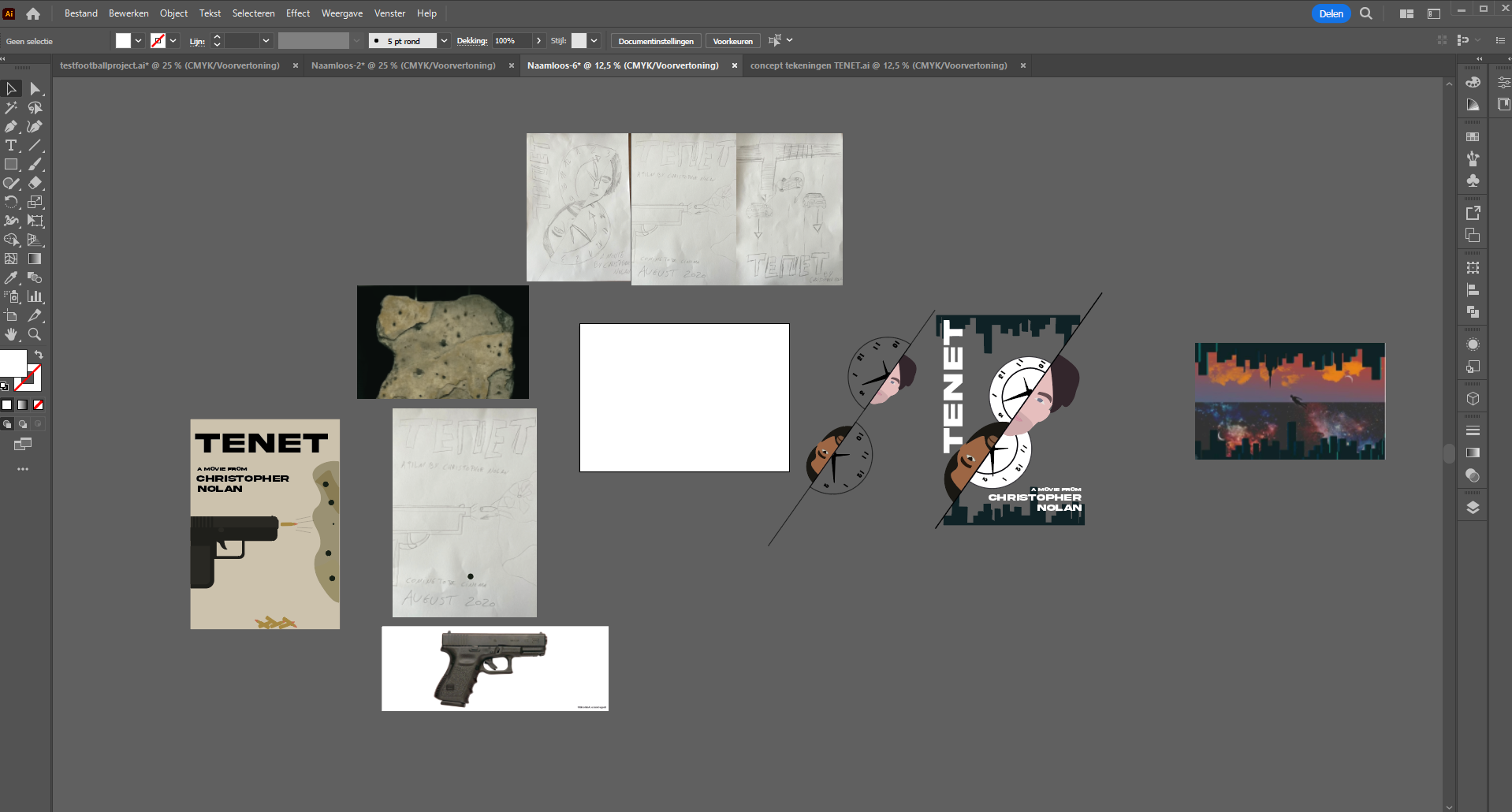This screenshot has height=812, width=1512.
Task: Set paint mode to Gradient
Action: pos(23,404)
